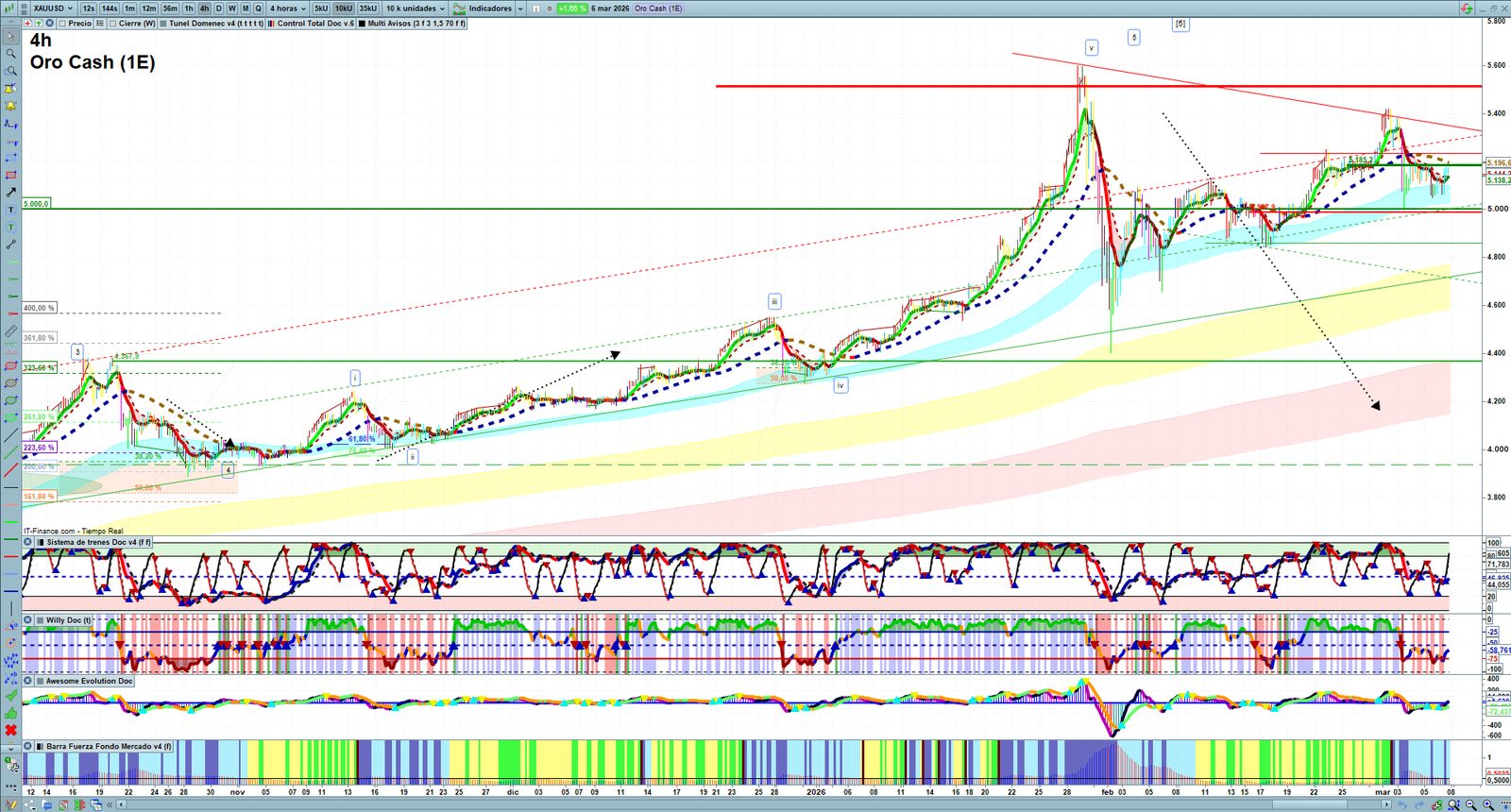This screenshot has width=1511, height=812.
Task: Select the ruler measurement tool
Action: (x=10, y=331)
